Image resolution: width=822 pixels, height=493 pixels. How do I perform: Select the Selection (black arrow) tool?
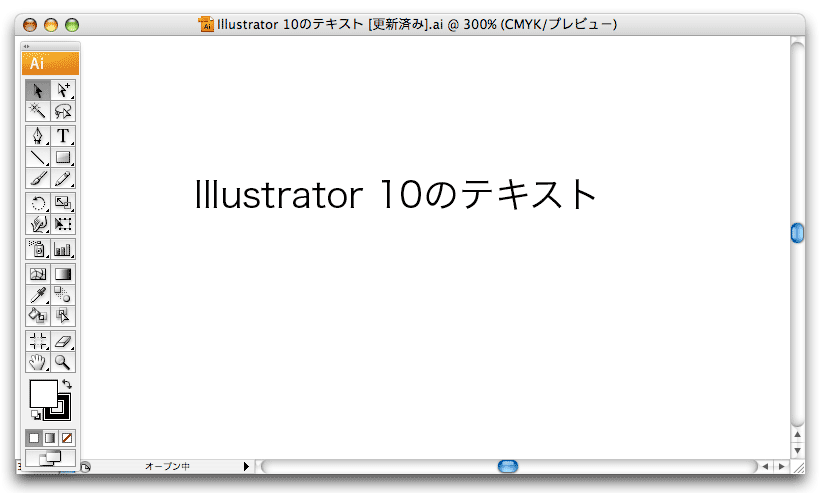tap(38, 90)
